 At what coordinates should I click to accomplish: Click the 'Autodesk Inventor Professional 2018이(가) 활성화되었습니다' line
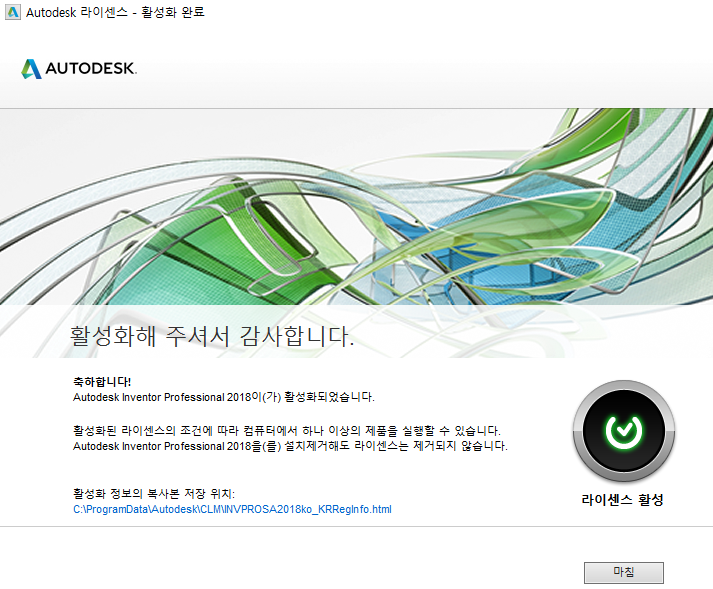[224, 397]
